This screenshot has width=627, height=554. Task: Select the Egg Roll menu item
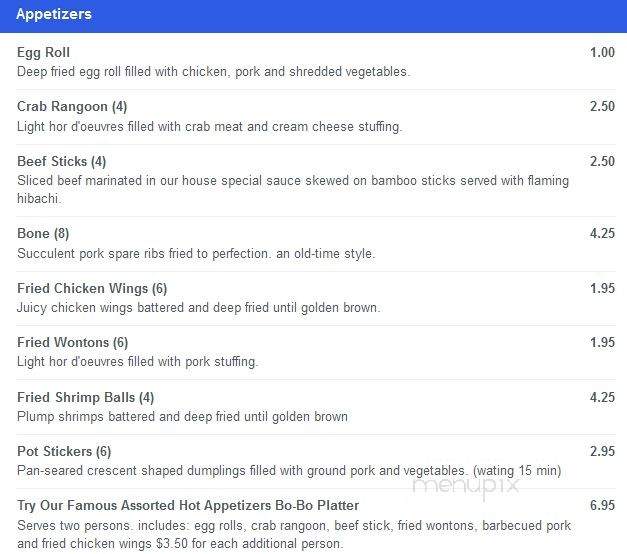(x=43, y=52)
